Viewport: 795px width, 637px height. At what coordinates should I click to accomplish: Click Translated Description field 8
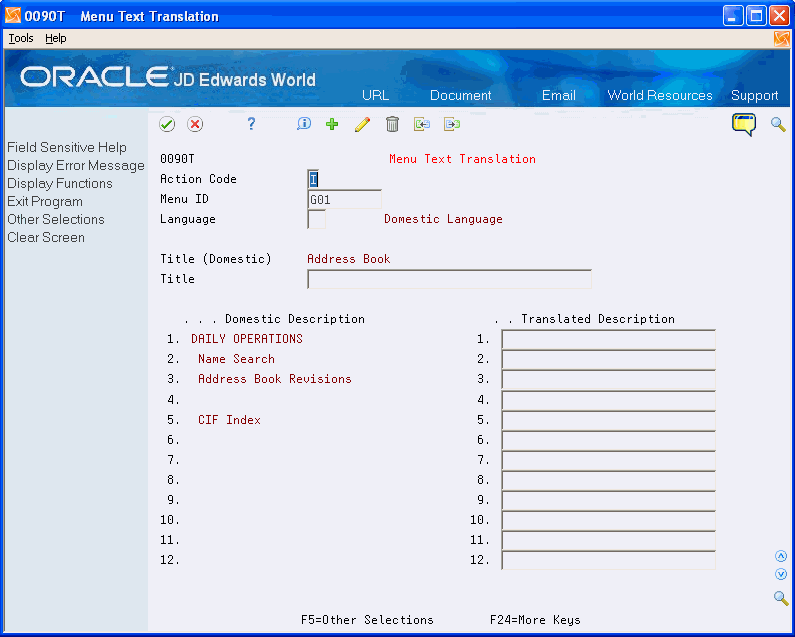point(608,480)
